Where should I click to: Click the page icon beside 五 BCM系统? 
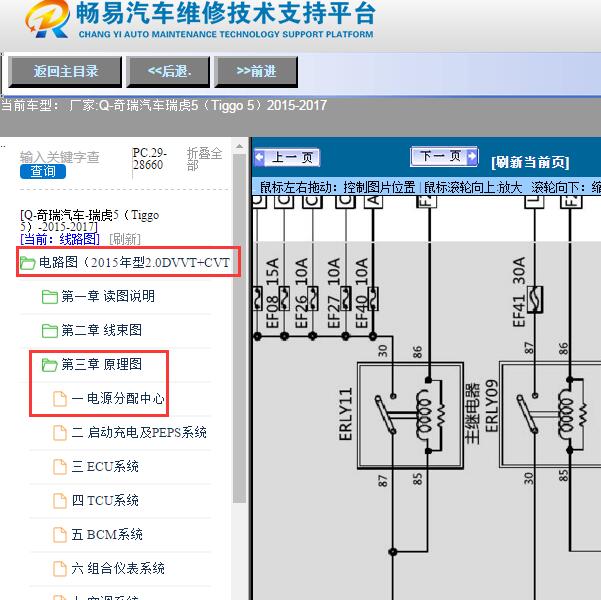(x=59, y=535)
